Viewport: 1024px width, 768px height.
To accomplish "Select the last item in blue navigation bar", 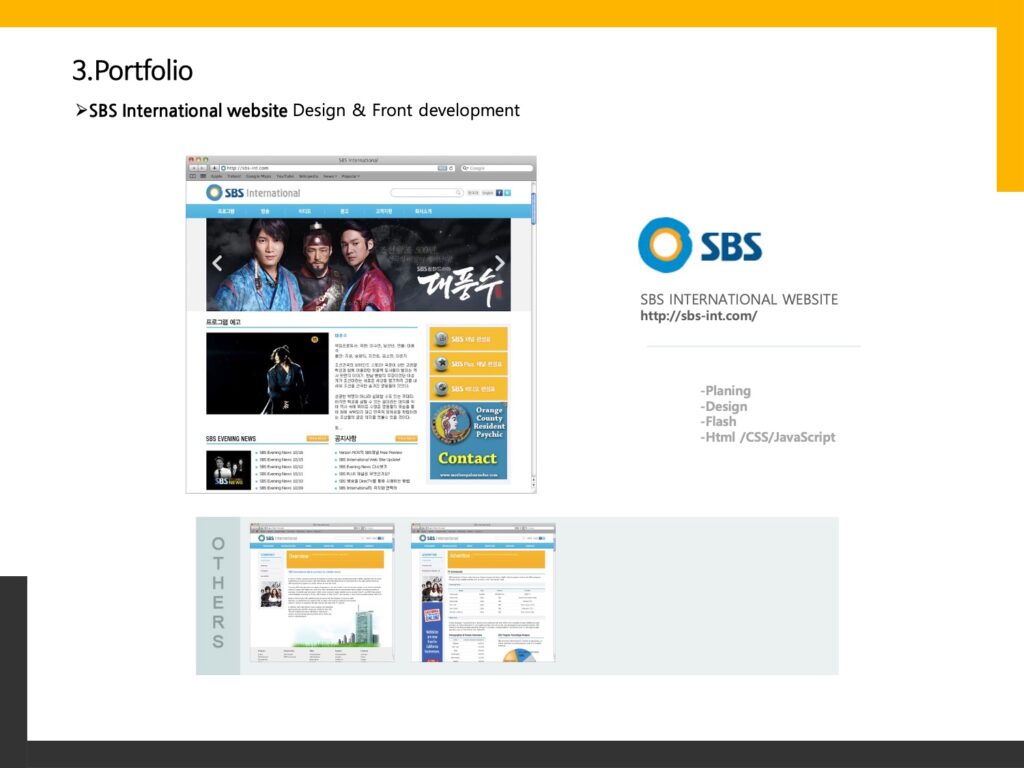I will pos(423,212).
